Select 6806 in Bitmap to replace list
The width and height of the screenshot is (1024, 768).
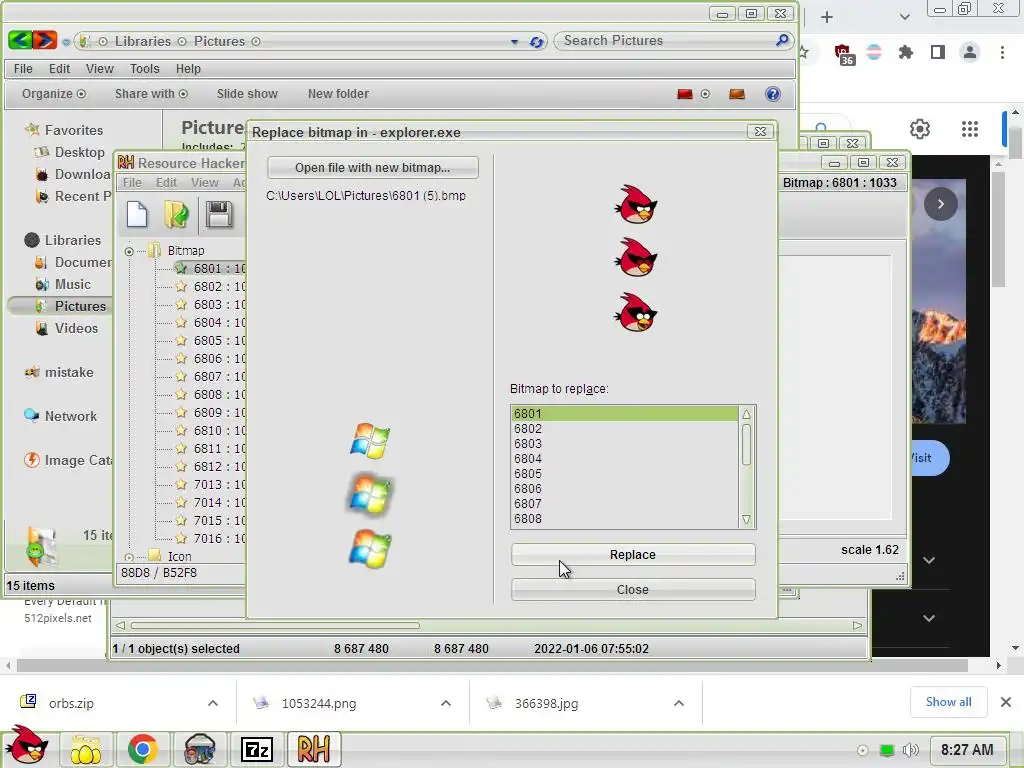(x=624, y=488)
